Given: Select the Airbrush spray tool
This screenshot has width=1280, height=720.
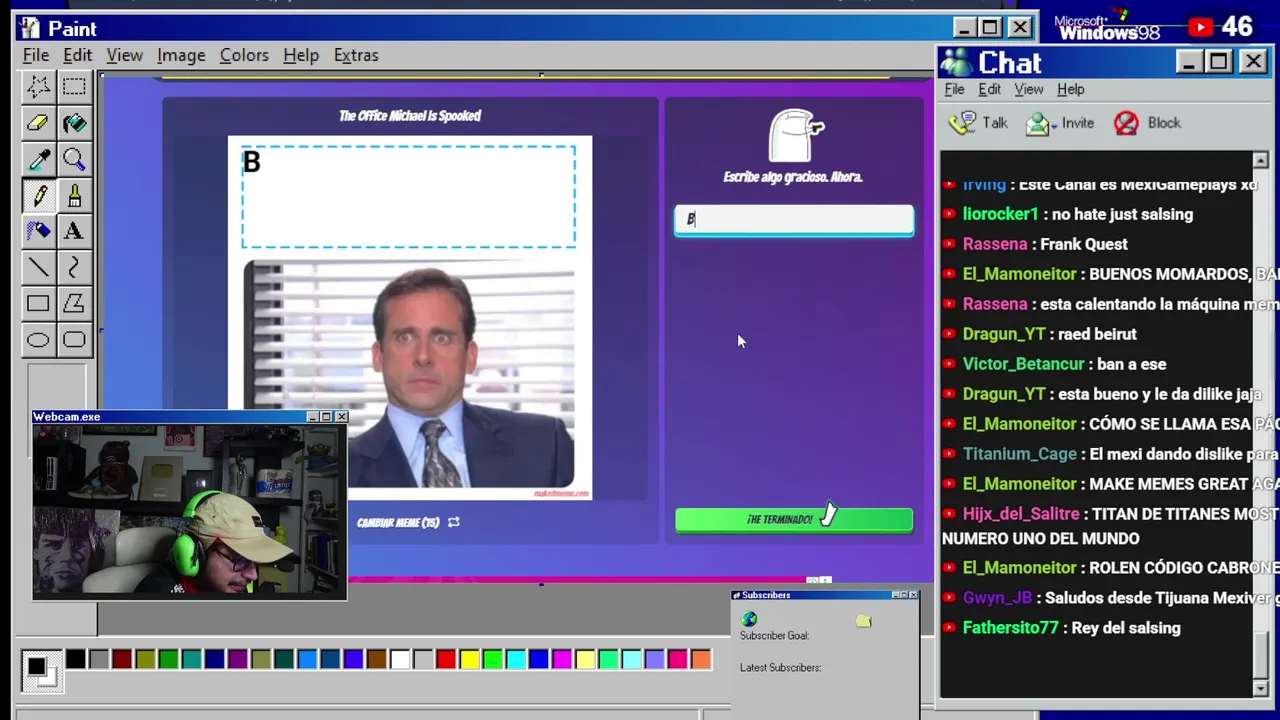Looking at the screenshot, I should 38,231.
